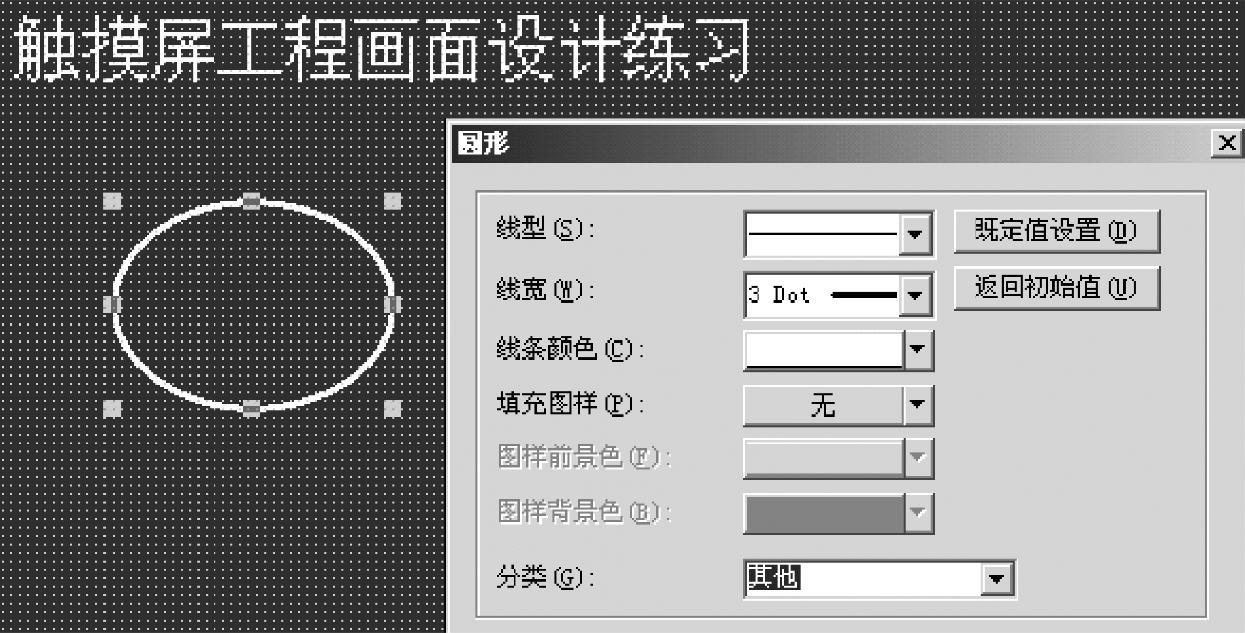Click the 线型 line style preview box

click(824, 236)
